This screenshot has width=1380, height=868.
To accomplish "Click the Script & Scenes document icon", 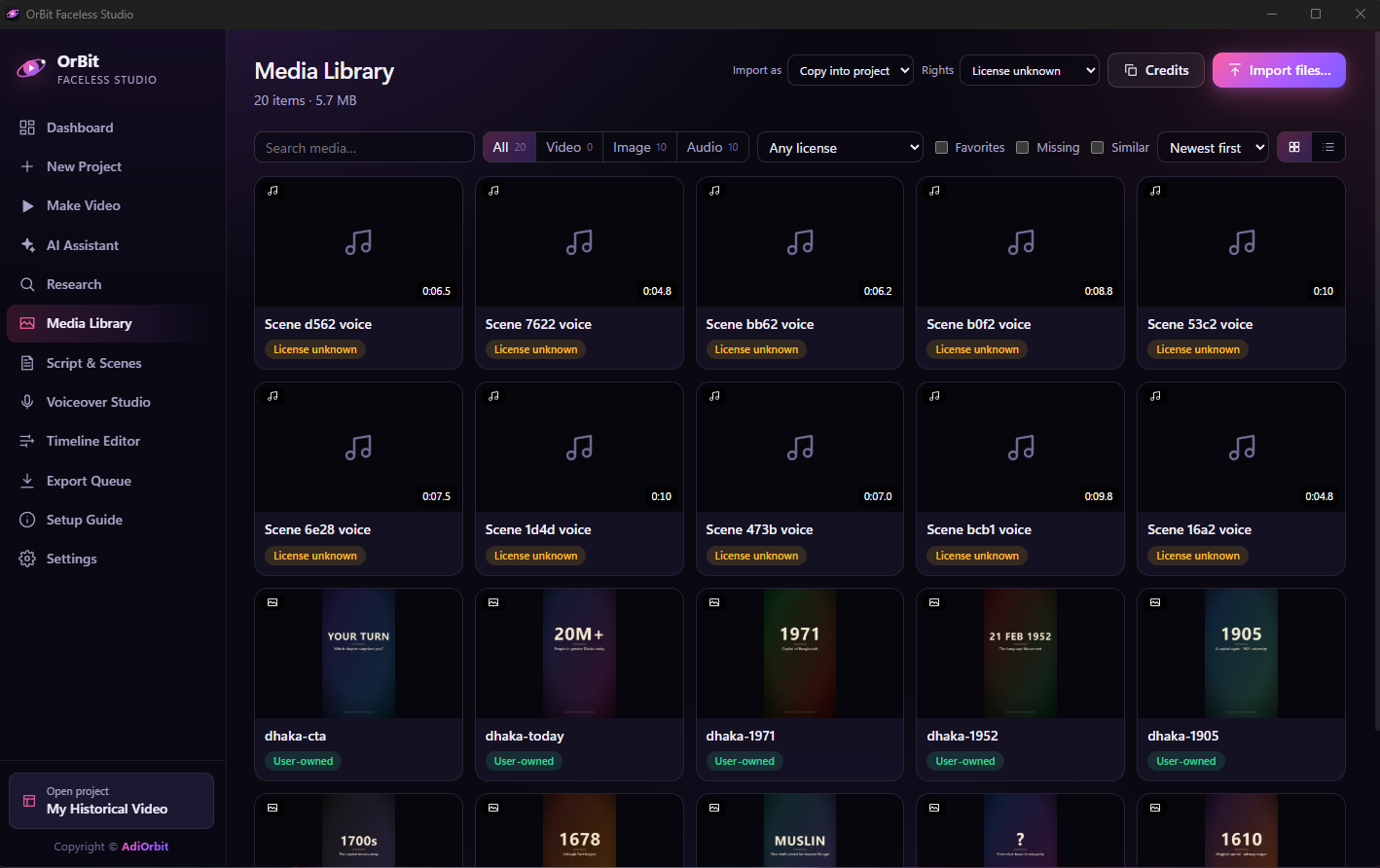I will (27, 363).
